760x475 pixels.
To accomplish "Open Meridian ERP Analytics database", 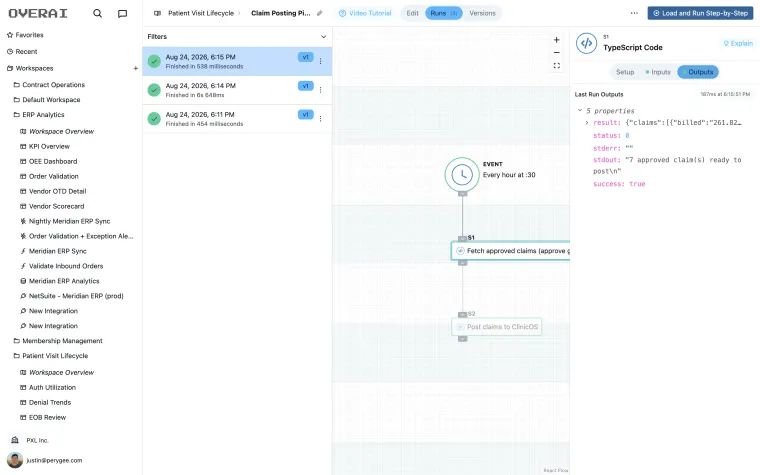I will click(60, 281).
